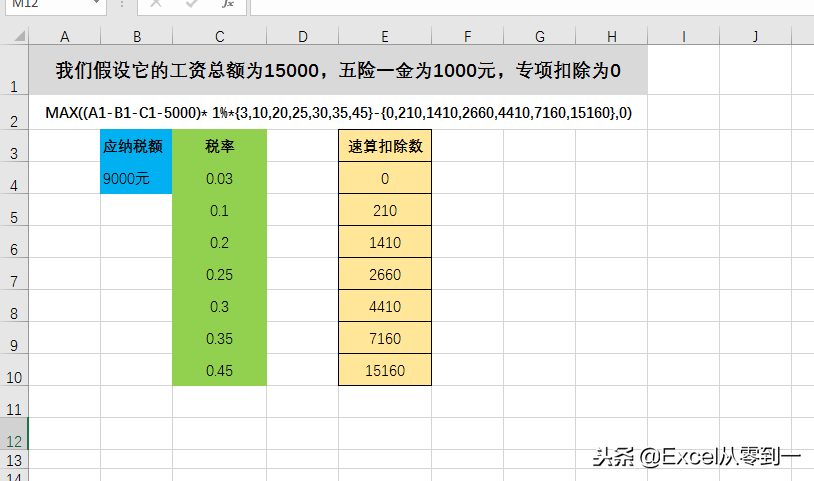Select the 1410 deduction cell
Screen dimensions: 814x481
385,242
